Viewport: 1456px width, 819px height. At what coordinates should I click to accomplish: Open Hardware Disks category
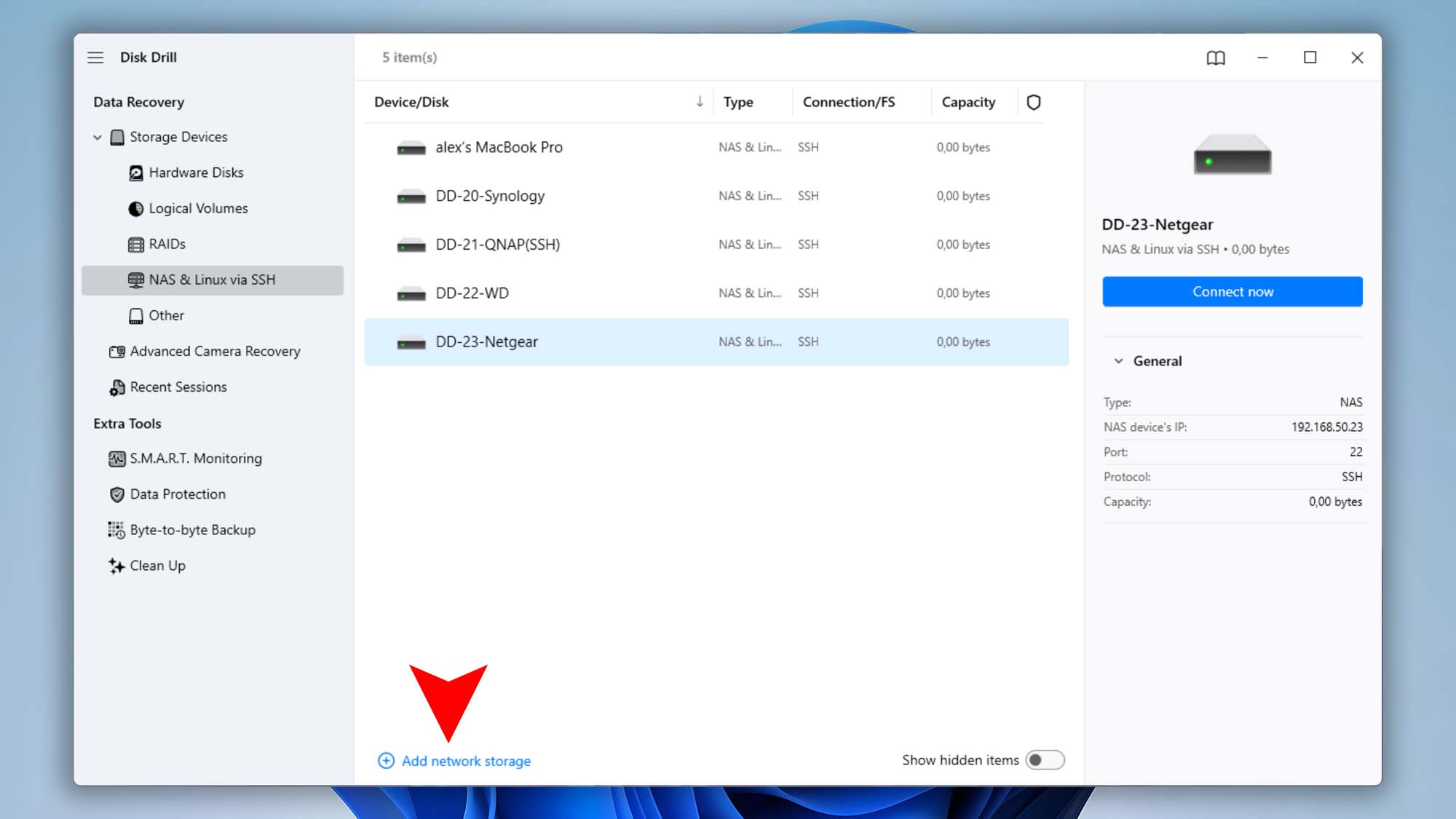pos(196,173)
